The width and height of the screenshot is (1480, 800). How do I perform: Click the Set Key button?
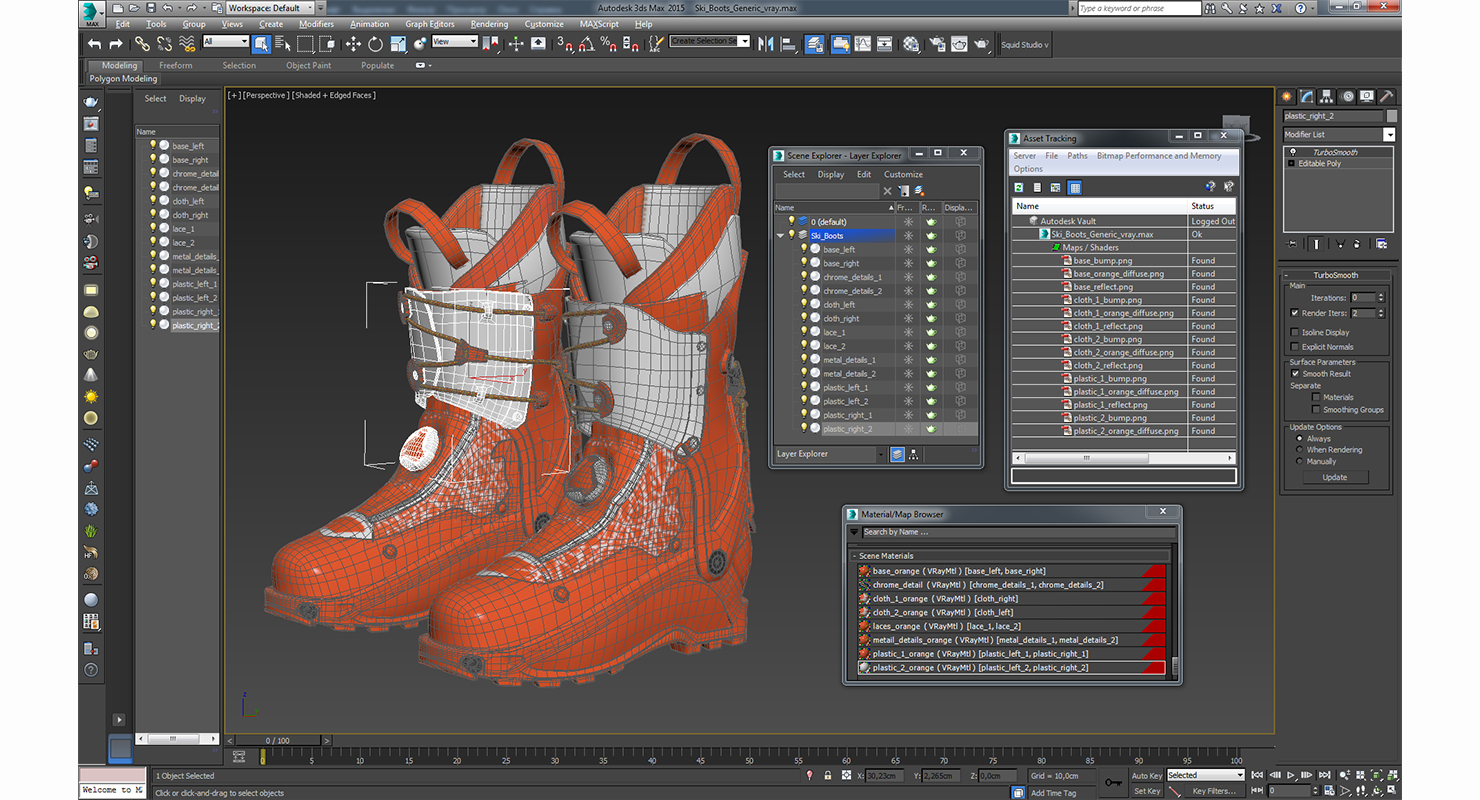coord(1147,791)
